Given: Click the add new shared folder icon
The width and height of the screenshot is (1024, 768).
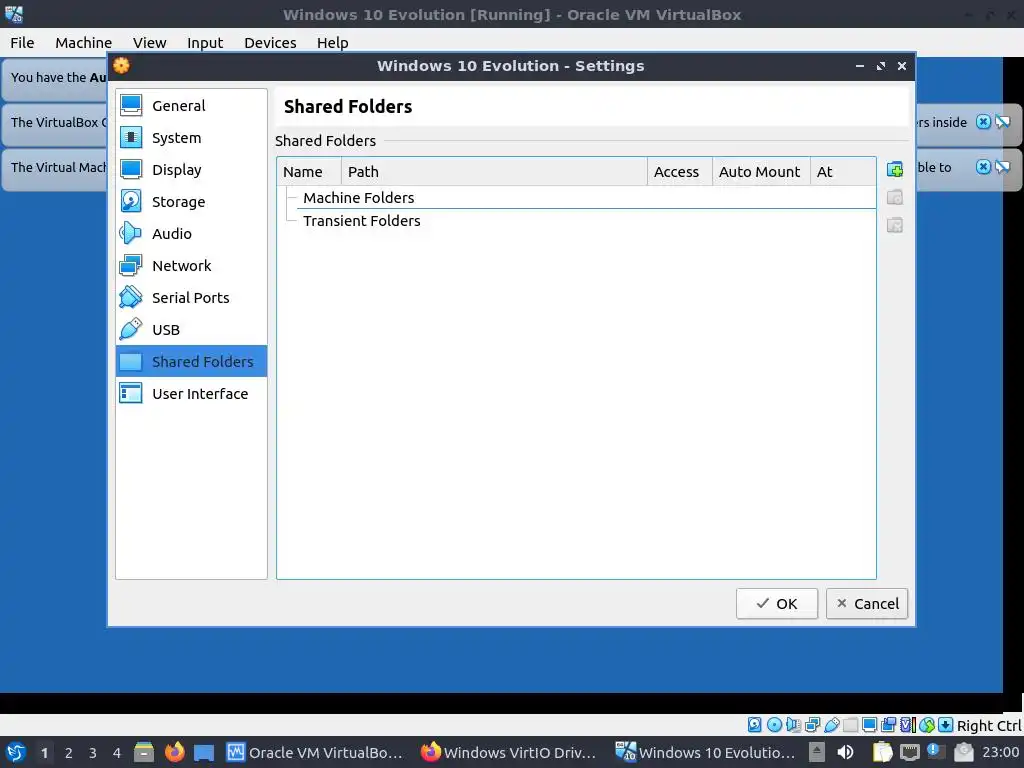Looking at the screenshot, I should 895,170.
